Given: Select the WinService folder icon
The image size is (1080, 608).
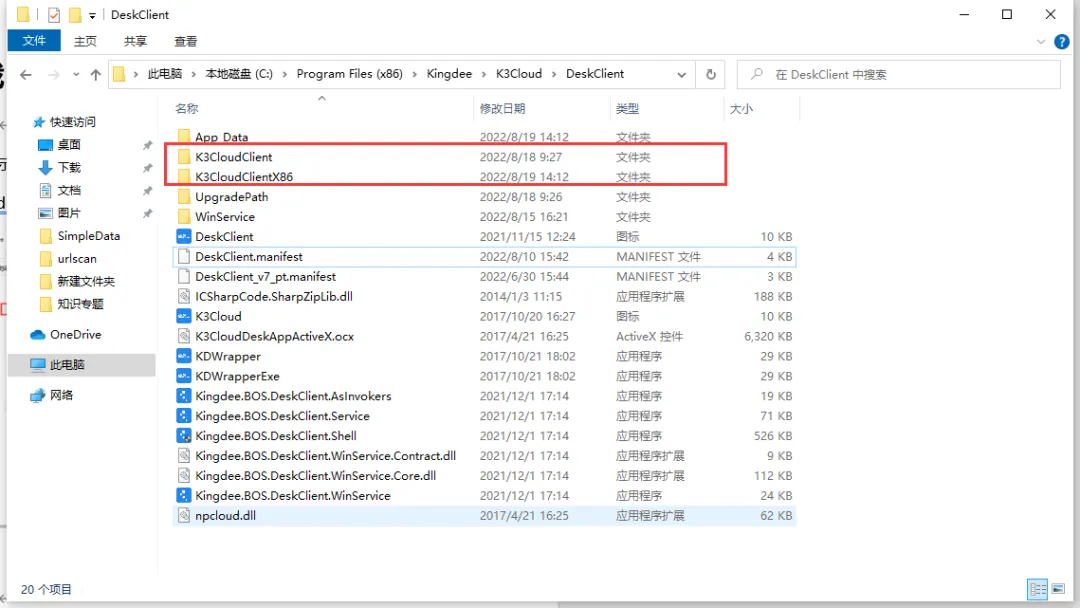Looking at the screenshot, I should point(183,216).
